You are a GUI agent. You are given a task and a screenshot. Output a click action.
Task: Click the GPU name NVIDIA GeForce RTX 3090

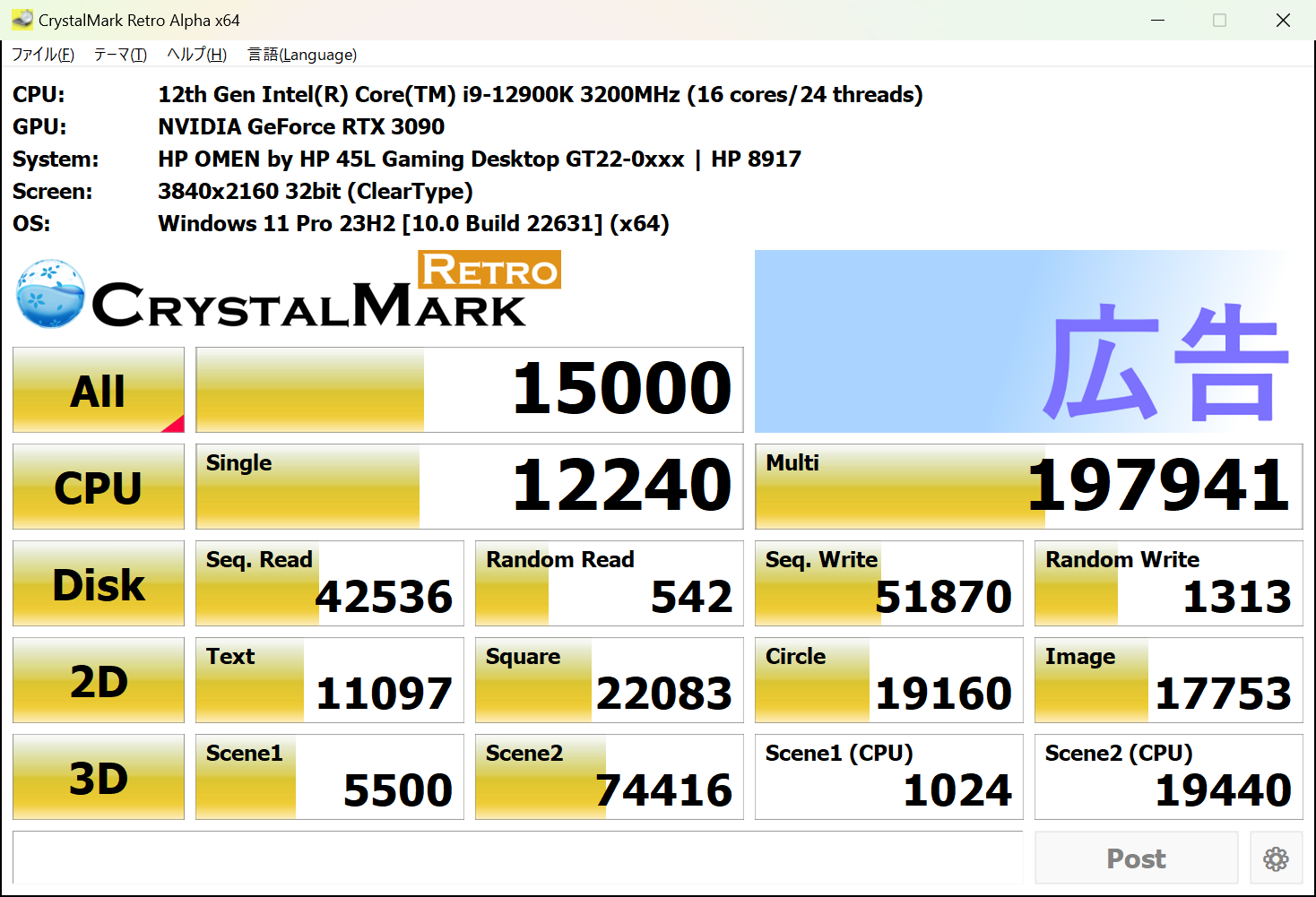coord(301,126)
